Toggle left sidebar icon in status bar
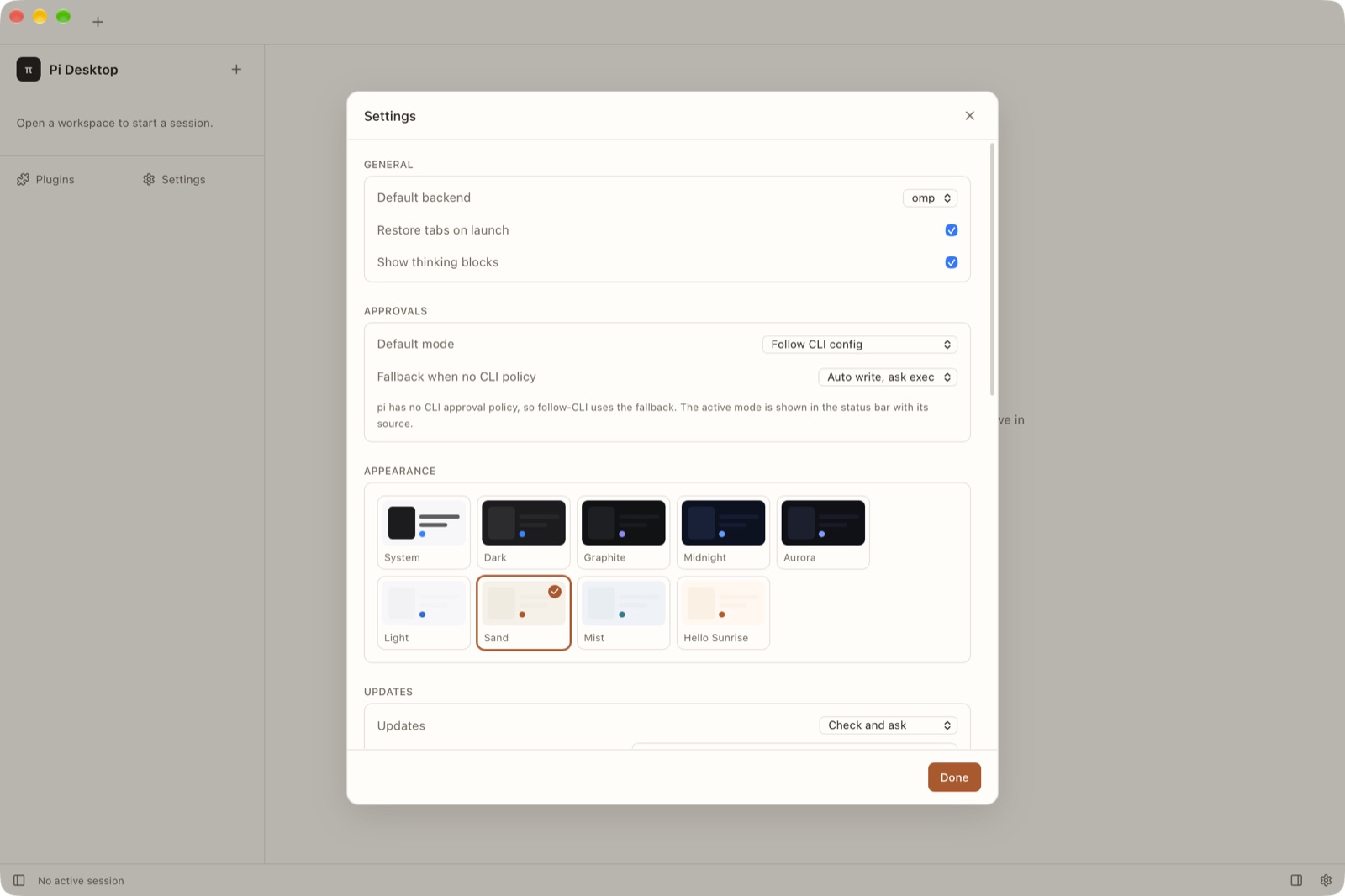The width and height of the screenshot is (1345, 896). point(18,881)
